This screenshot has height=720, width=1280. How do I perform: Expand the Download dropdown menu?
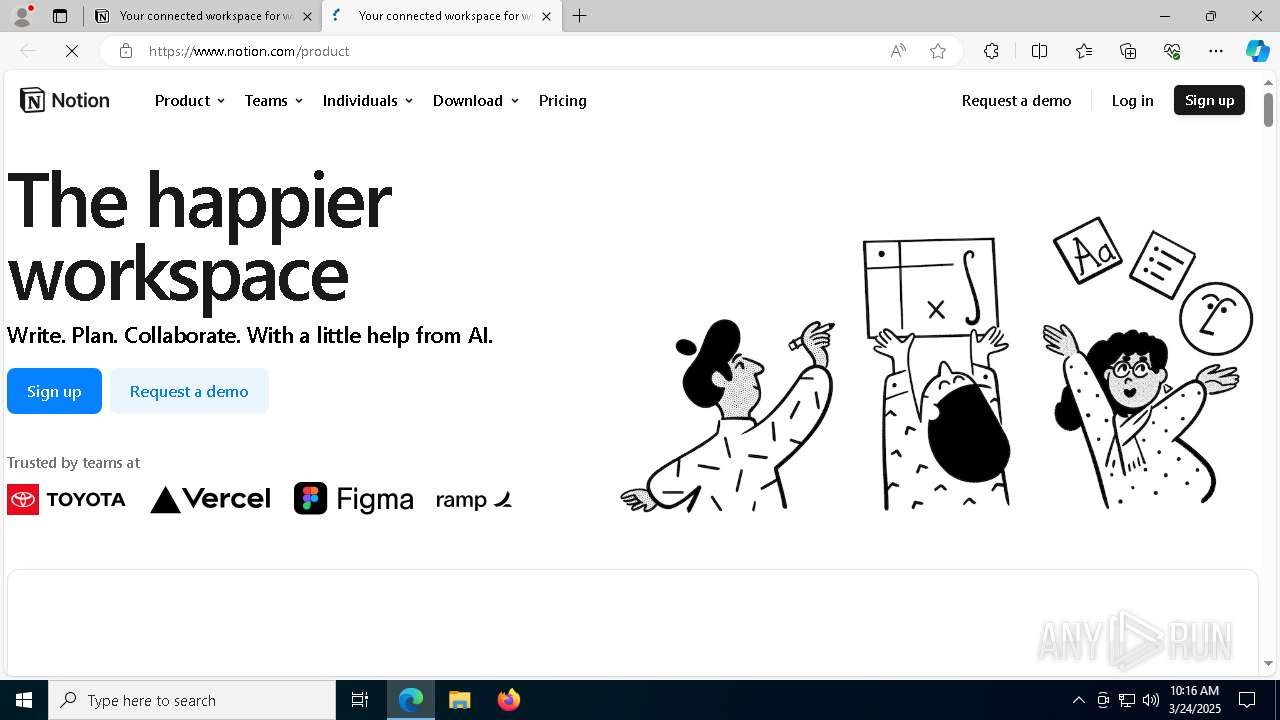(475, 100)
